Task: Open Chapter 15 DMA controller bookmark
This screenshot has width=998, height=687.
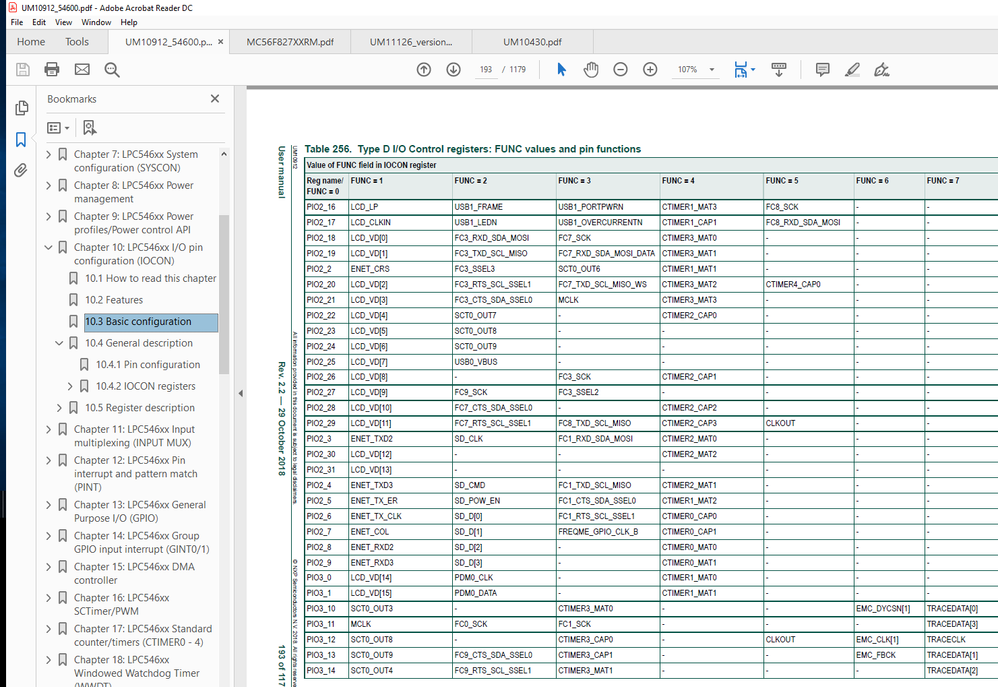Action: (134, 573)
